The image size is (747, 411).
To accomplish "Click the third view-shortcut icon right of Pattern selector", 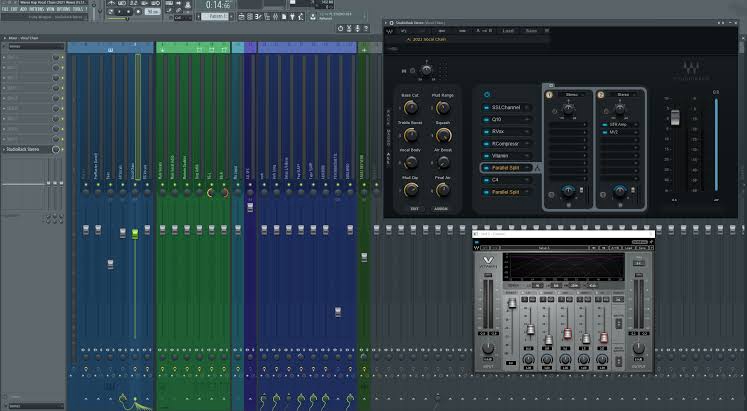I will [x=258, y=17].
